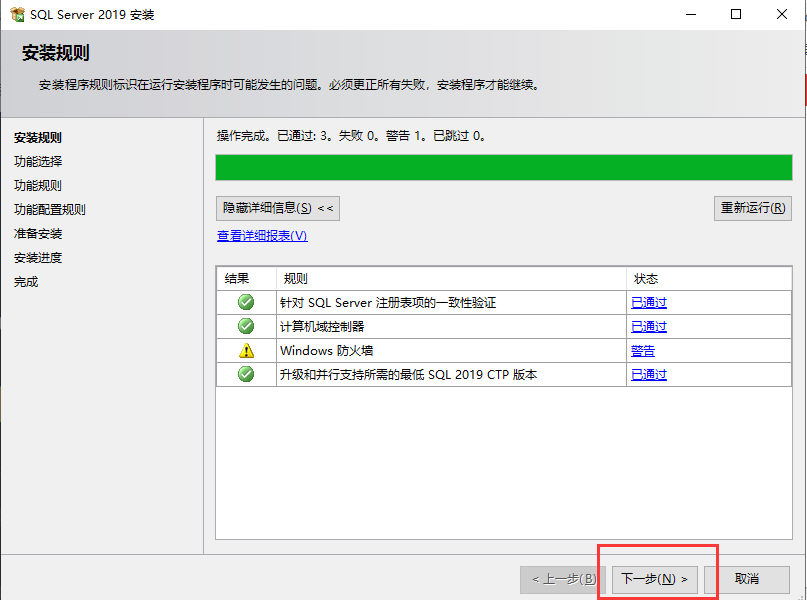Select 功能规则 step in sidebar
Viewport: 807px width, 600px height.
pyautogui.click(x=38, y=186)
